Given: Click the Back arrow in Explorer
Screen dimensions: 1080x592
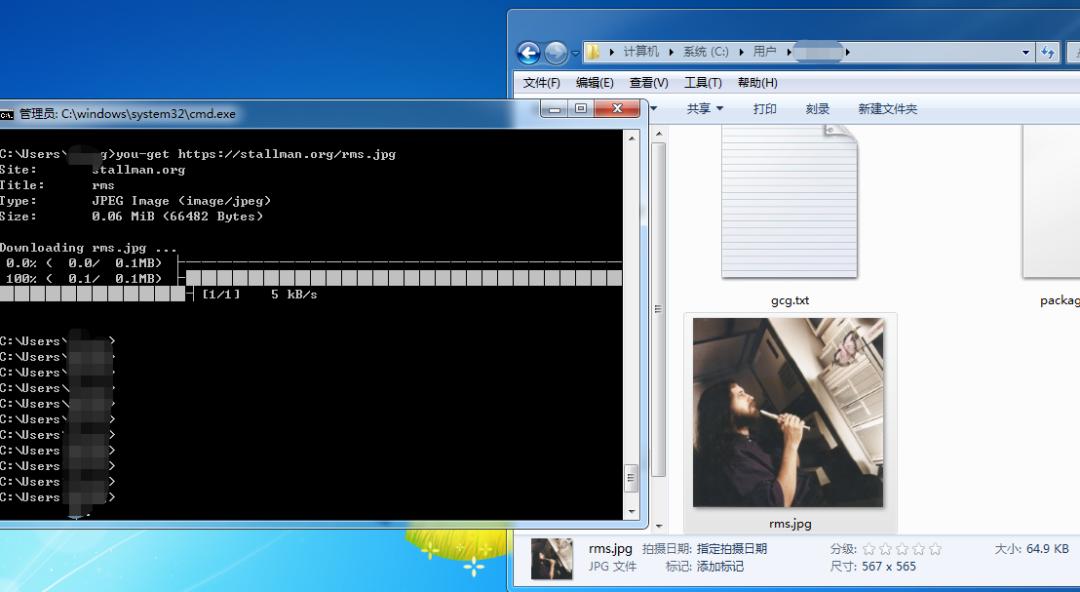Looking at the screenshot, I should pos(529,53).
